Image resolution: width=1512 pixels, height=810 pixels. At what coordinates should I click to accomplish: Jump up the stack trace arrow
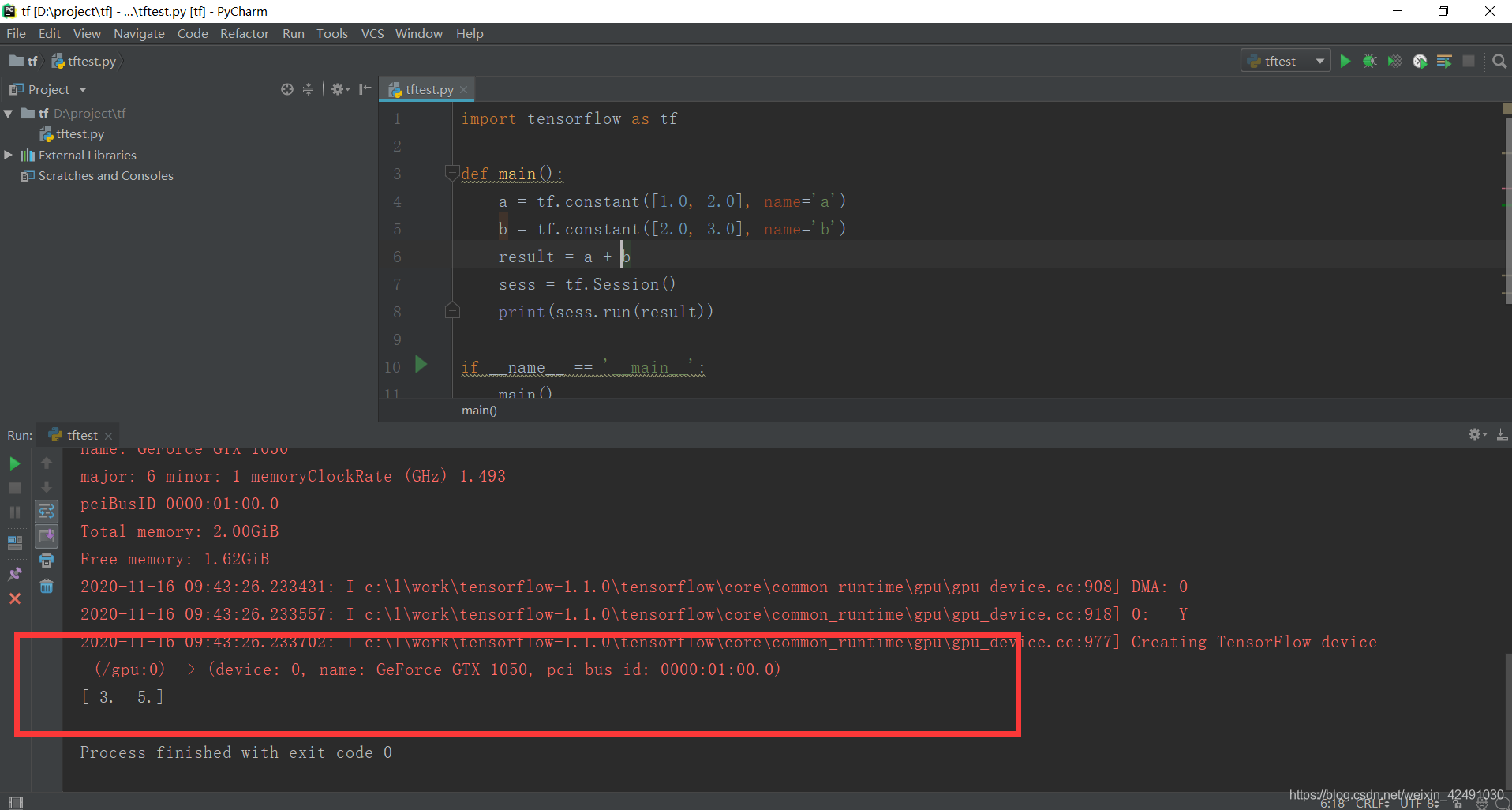(47, 463)
